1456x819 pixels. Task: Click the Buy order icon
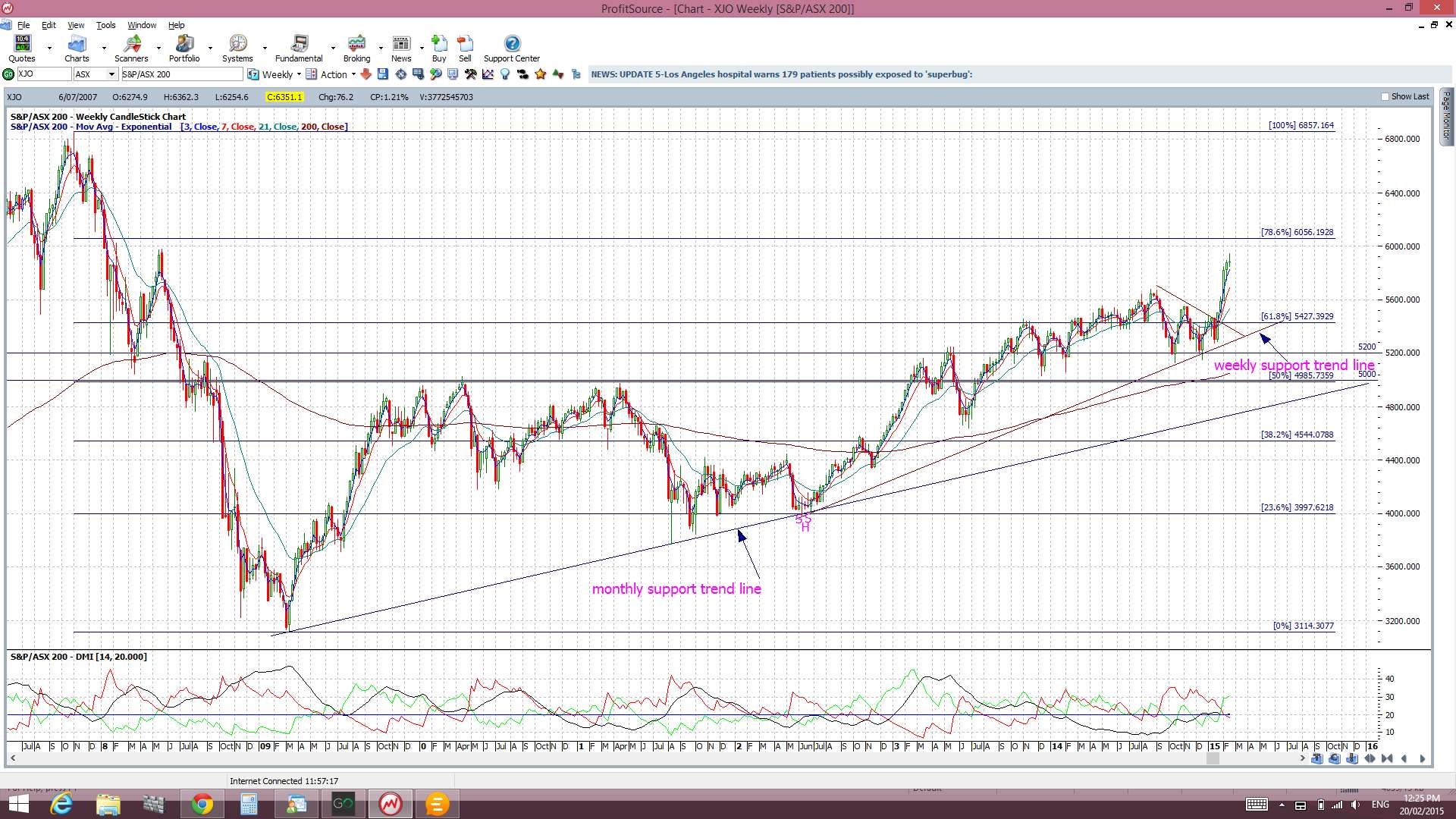click(x=439, y=43)
